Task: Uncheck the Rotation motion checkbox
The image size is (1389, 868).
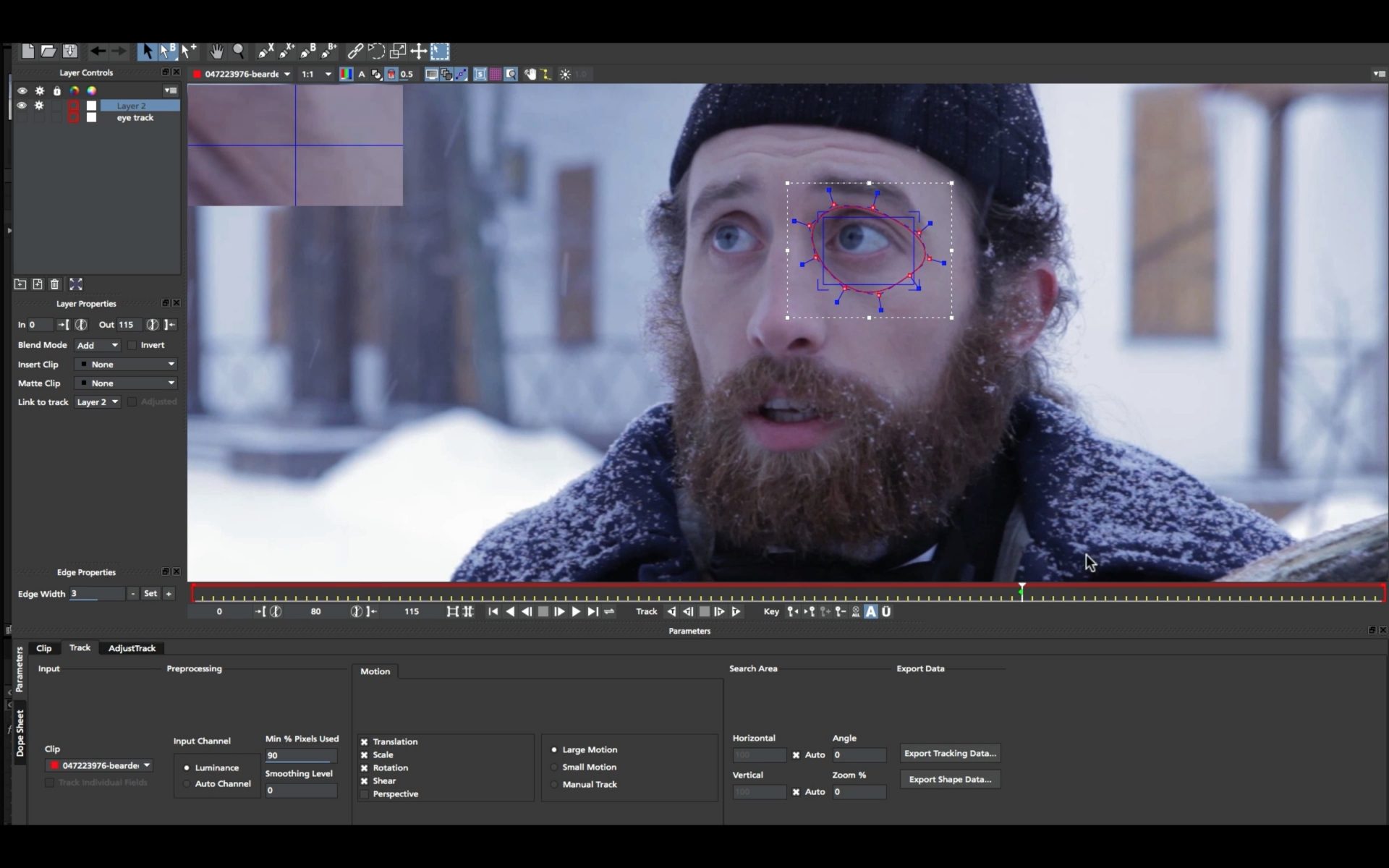Action: point(365,767)
